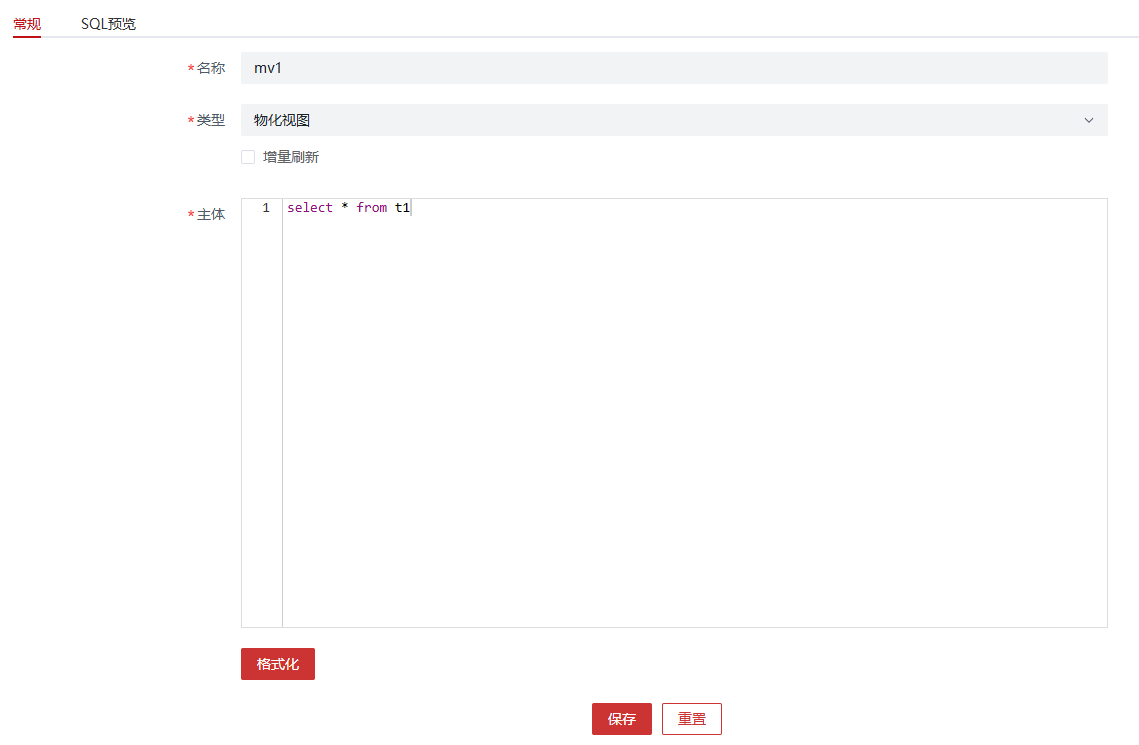Viewport: 1139px width, 745px height.
Task: Click the 名称 field label
Action: [x=210, y=68]
